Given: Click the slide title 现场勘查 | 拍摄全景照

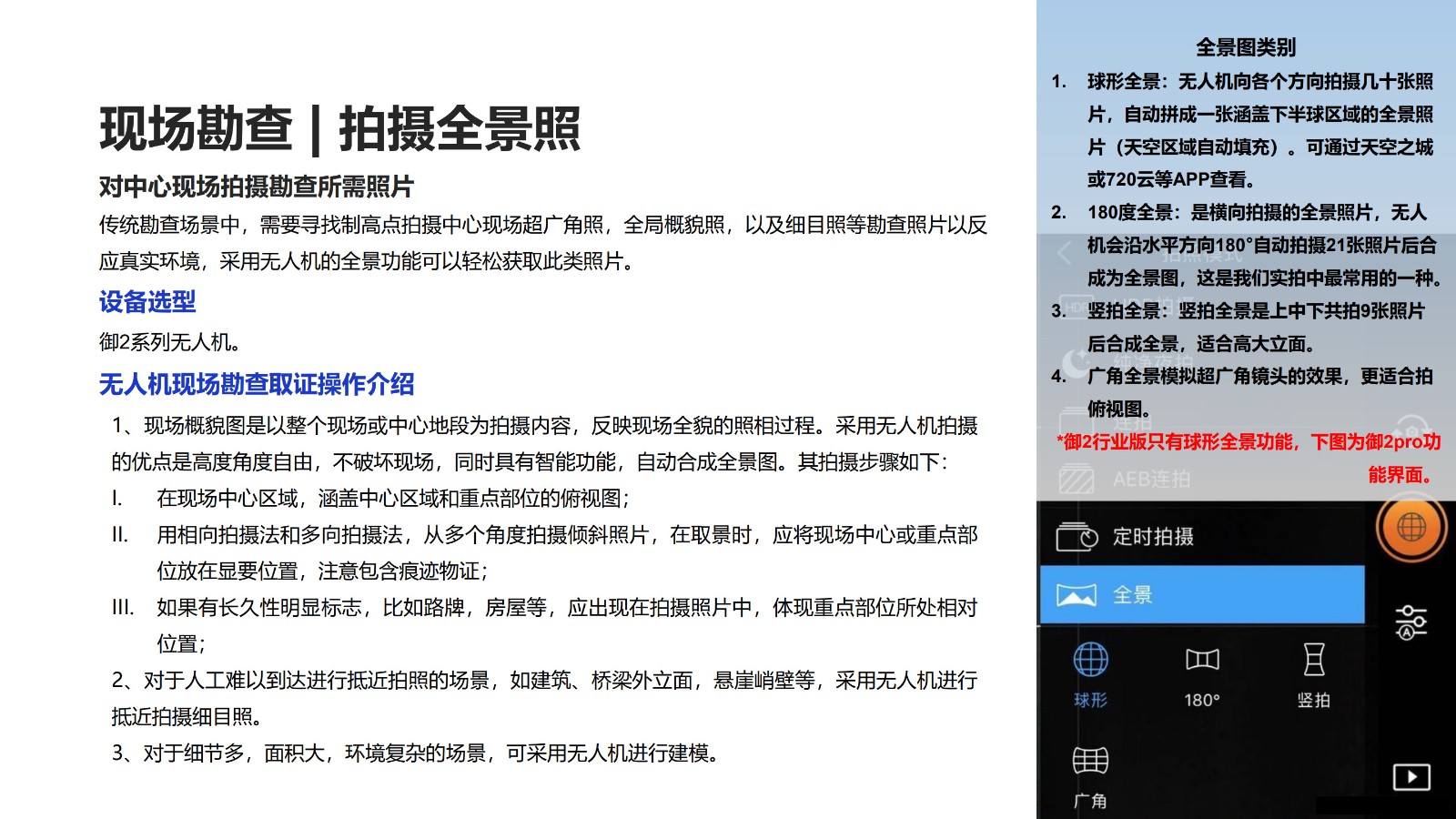Looking at the screenshot, I should 339,128.
